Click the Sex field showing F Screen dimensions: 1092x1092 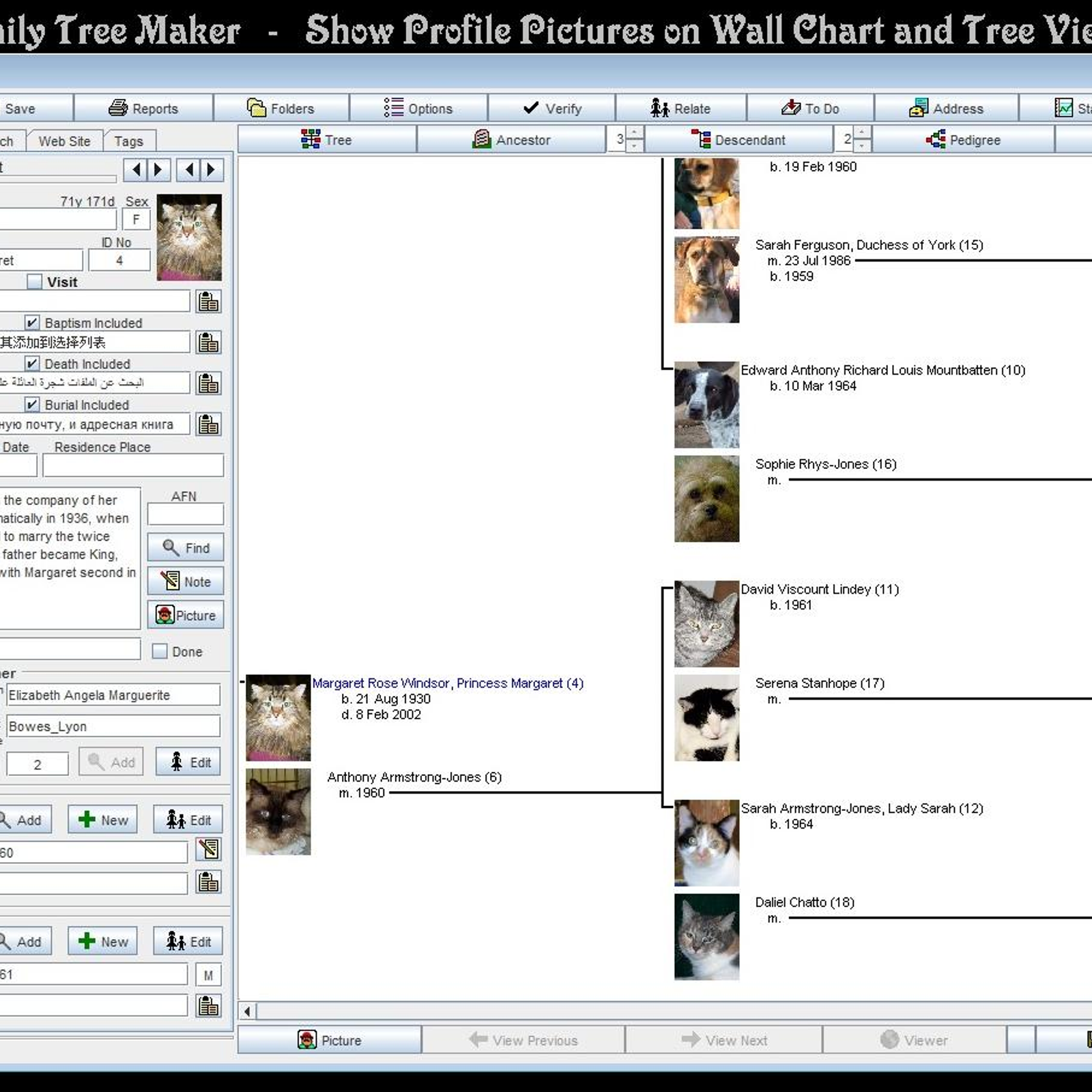(136, 220)
